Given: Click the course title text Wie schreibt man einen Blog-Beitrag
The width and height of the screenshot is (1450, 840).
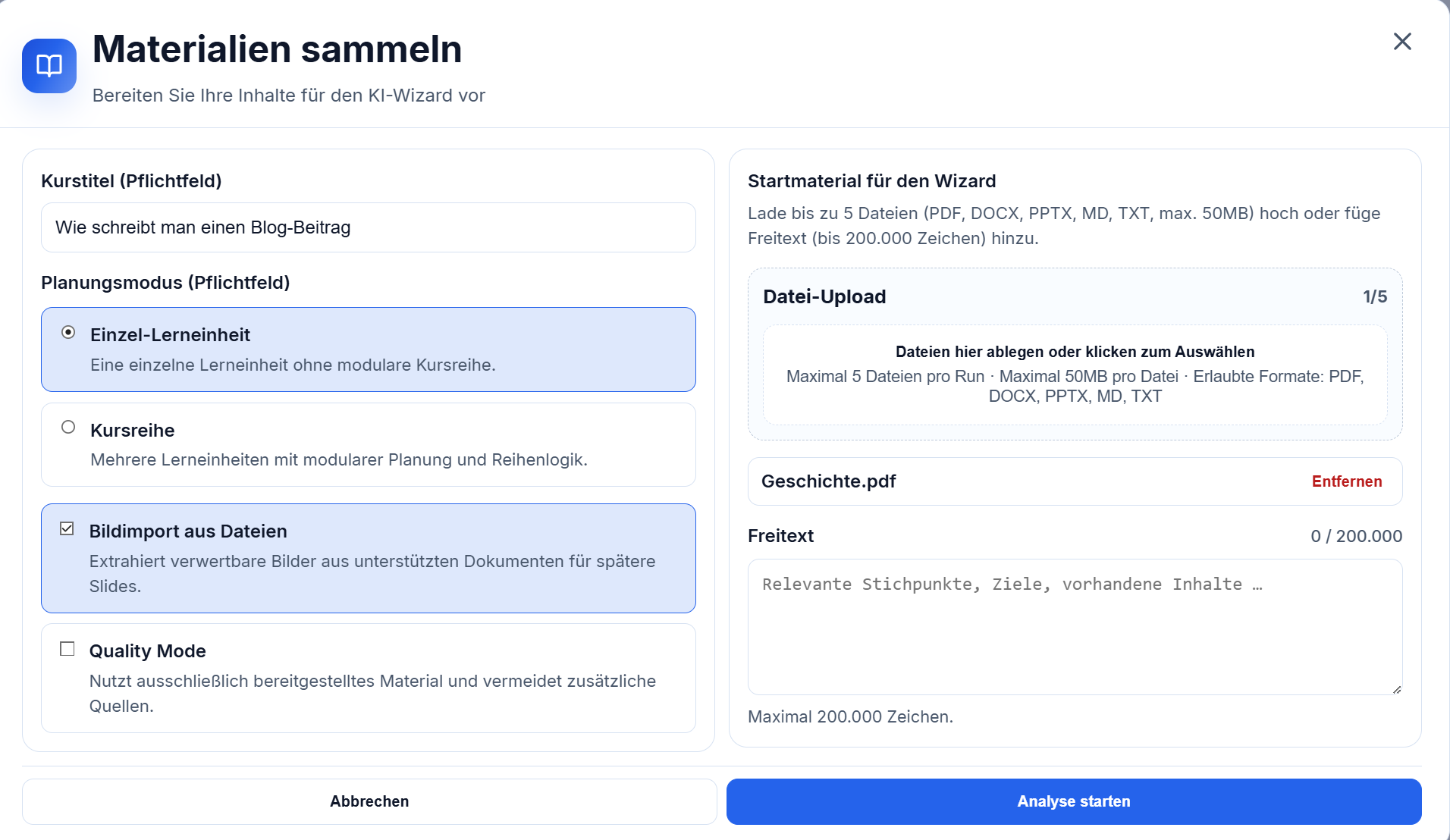Looking at the screenshot, I should click(x=202, y=227).
